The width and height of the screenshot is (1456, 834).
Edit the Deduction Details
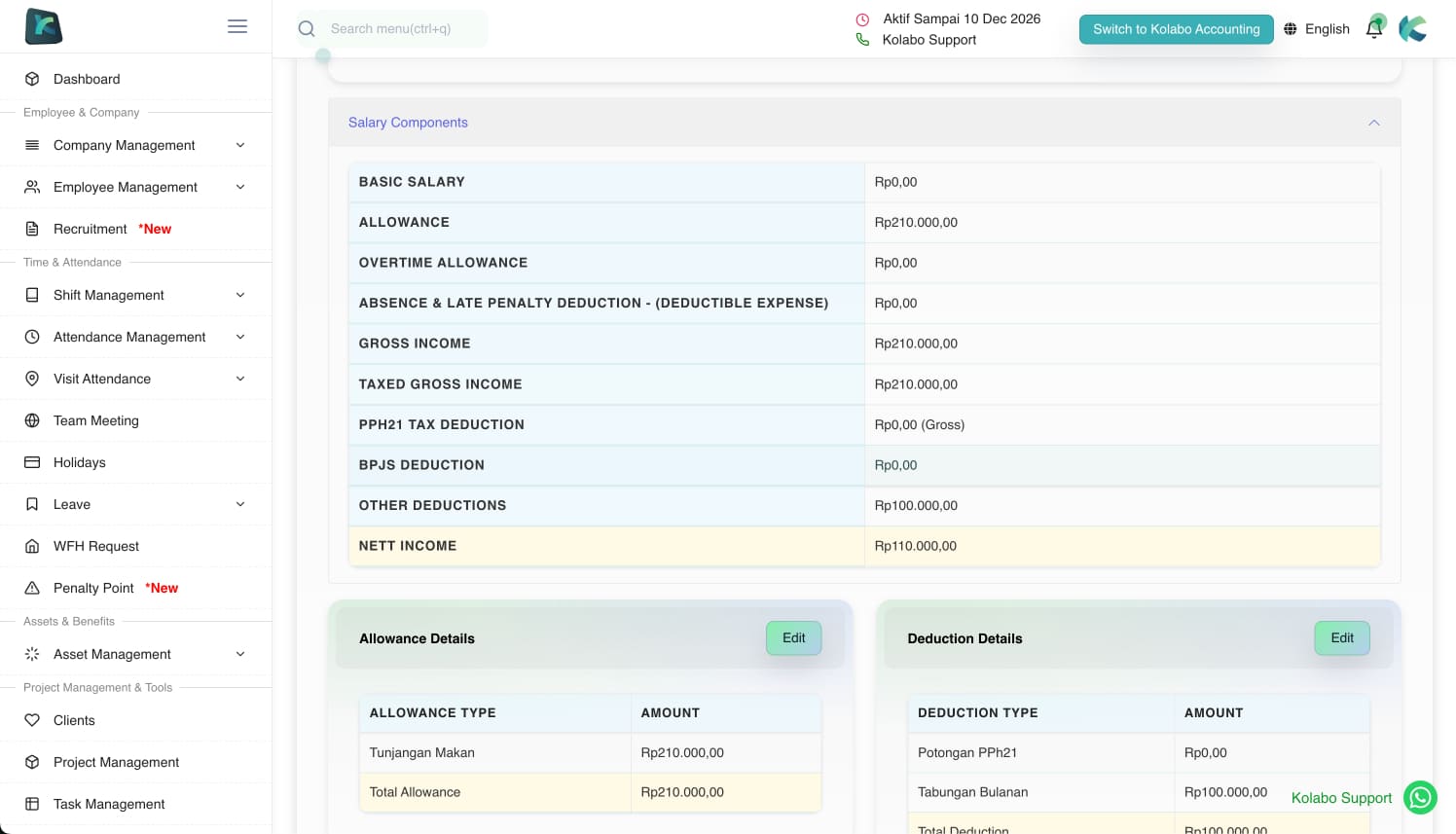(1341, 638)
